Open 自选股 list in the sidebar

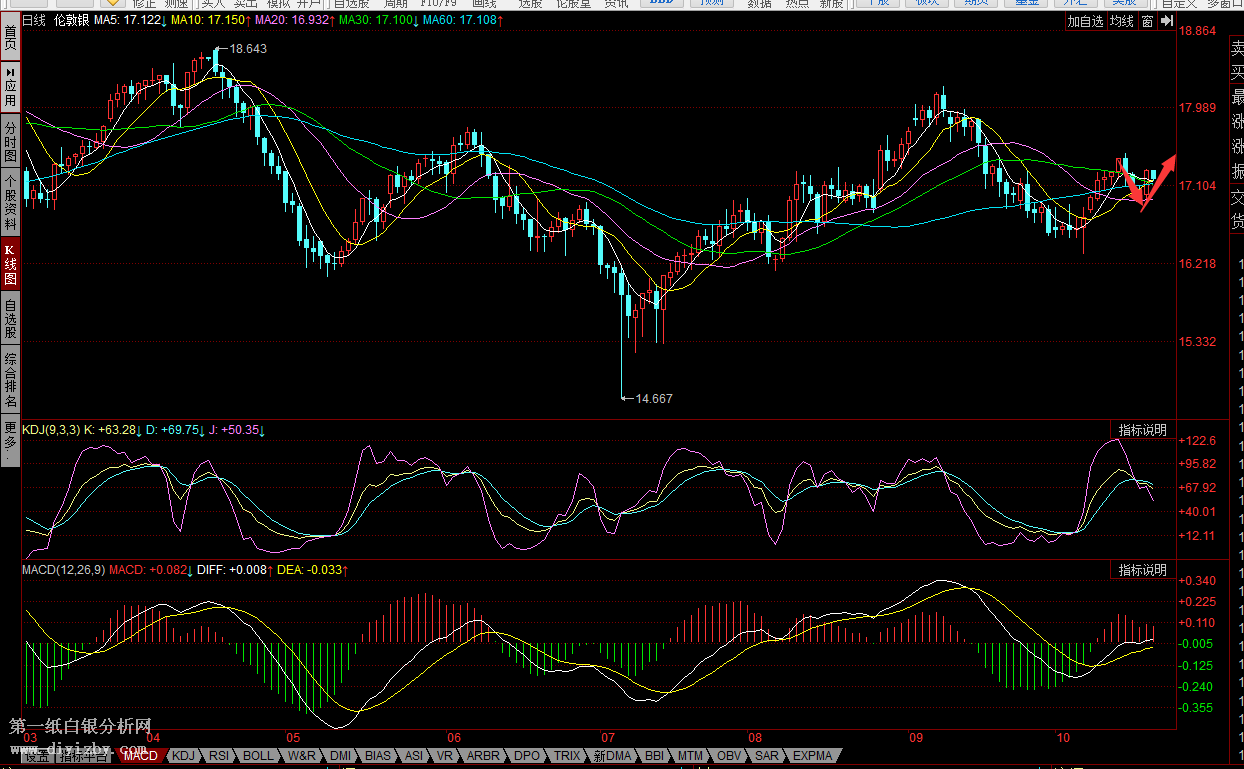10,319
